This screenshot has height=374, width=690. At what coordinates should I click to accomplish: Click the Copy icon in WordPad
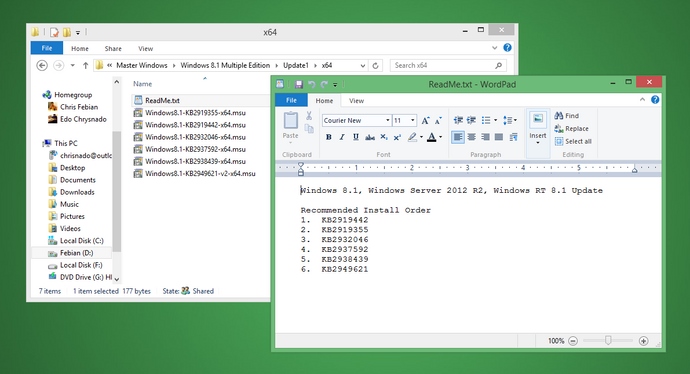(x=309, y=128)
